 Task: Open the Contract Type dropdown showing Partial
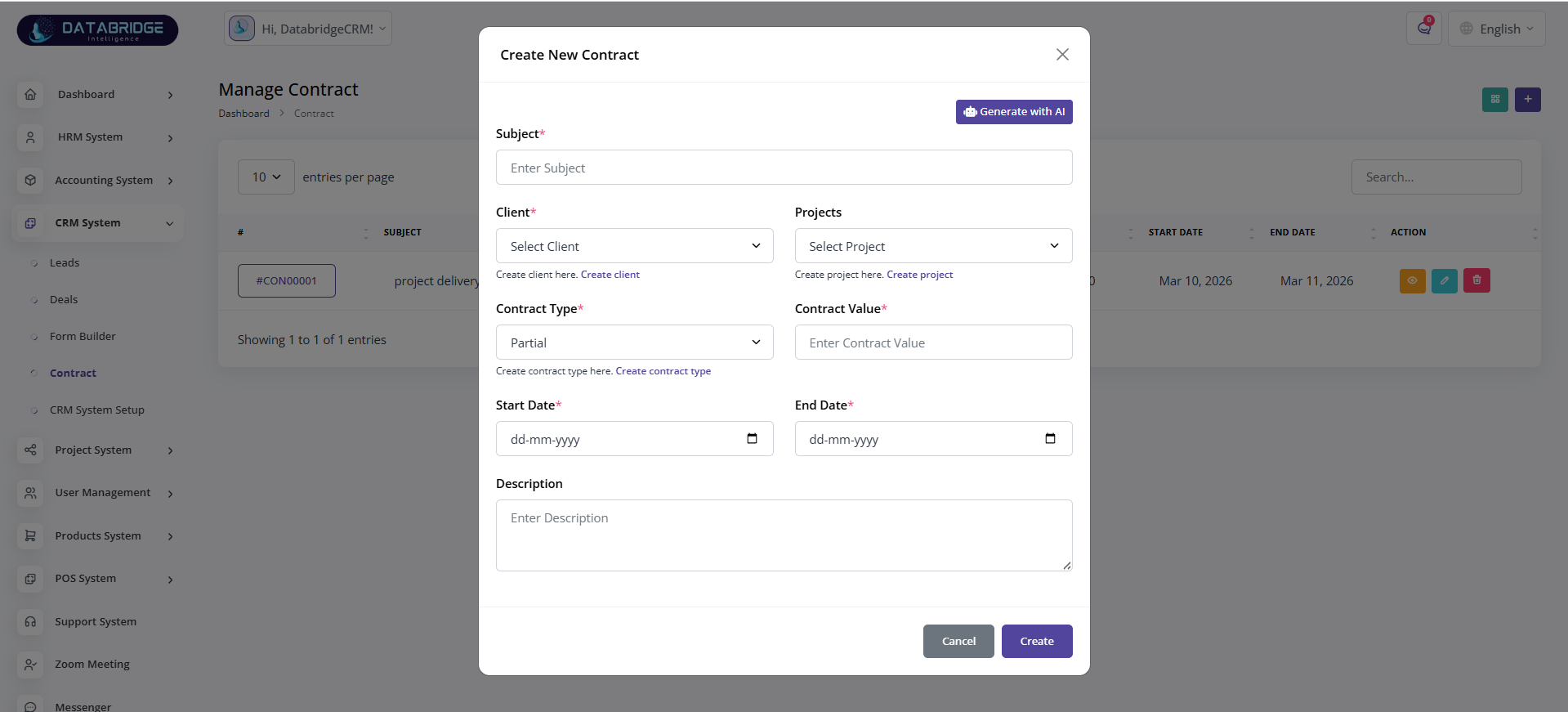coord(635,343)
